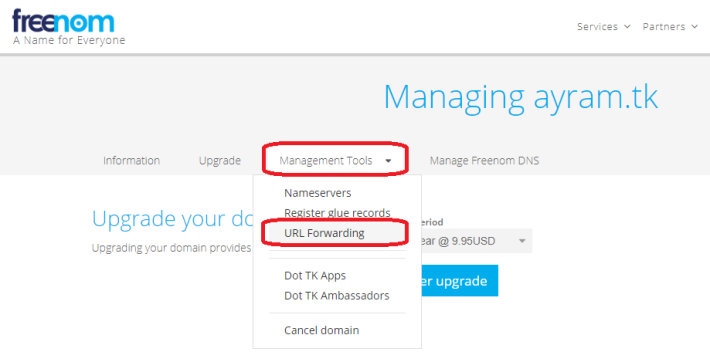This screenshot has height=362, width=710.
Task: Open the Partners dropdown menu
Action: coord(670,27)
